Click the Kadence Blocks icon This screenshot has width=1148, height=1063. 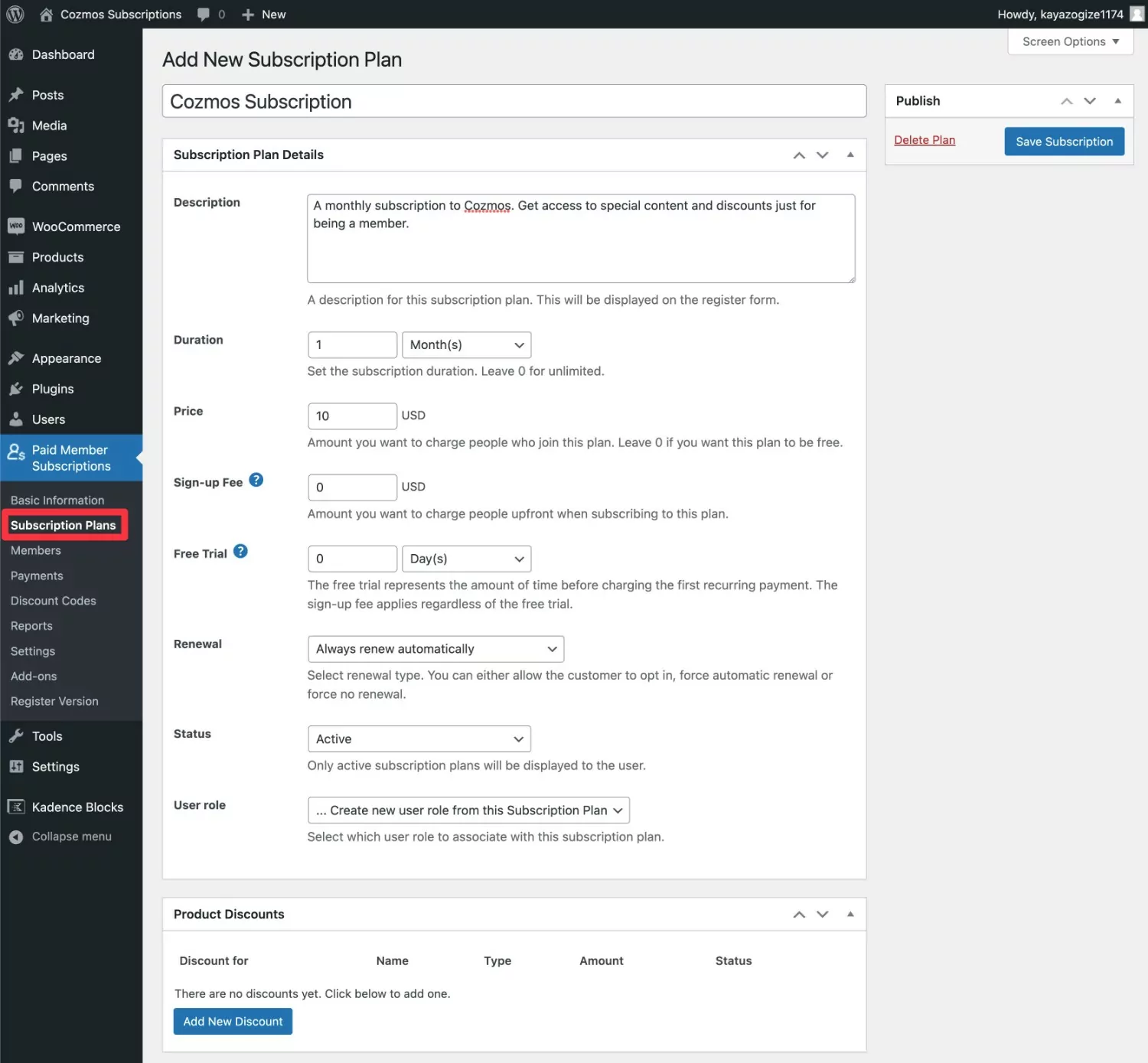tap(16, 807)
